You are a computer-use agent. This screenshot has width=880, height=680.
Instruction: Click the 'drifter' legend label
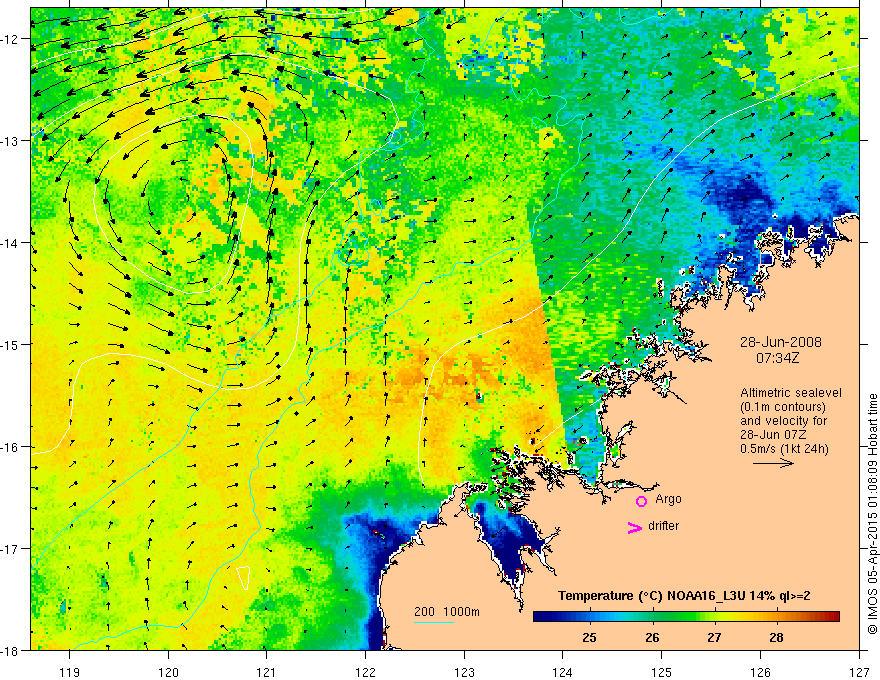point(663,526)
